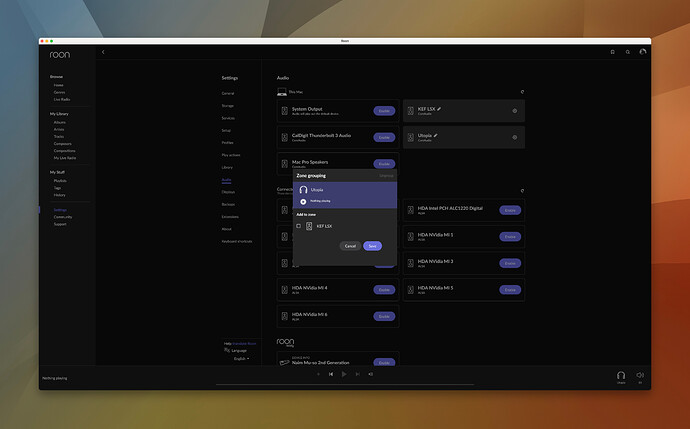The height and width of the screenshot is (429, 690).
Task: Skip to next track
Action: coord(357,374)
